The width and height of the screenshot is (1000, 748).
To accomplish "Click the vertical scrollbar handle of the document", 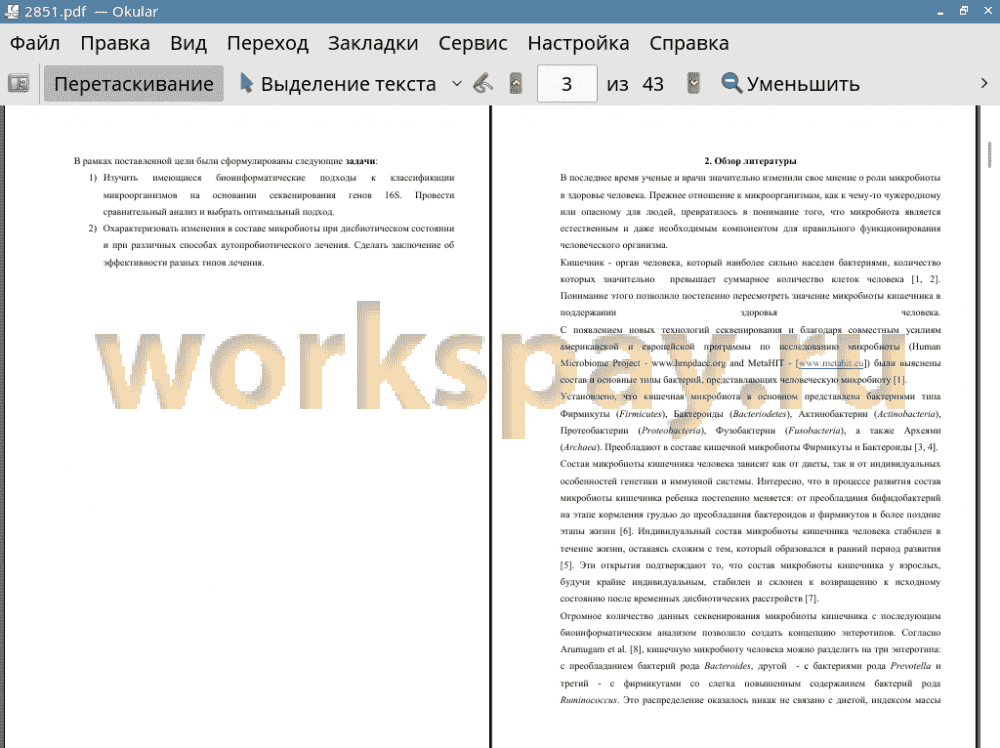I will 989,154.
